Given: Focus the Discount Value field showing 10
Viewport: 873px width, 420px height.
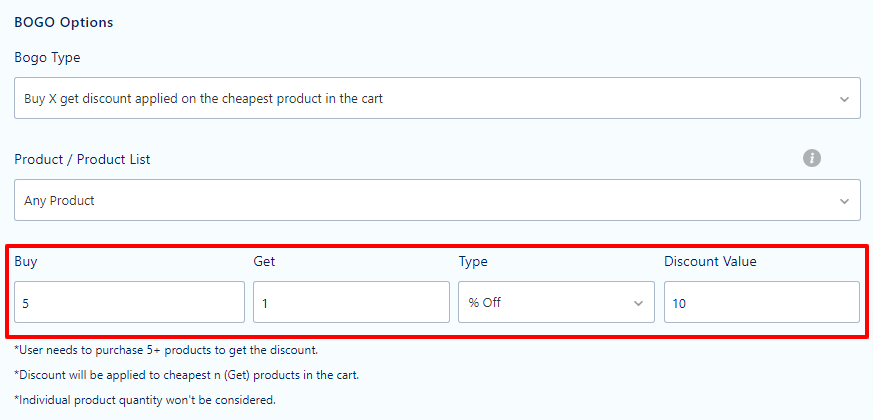Looking at the screenshot, I should (x=762, y=302).
